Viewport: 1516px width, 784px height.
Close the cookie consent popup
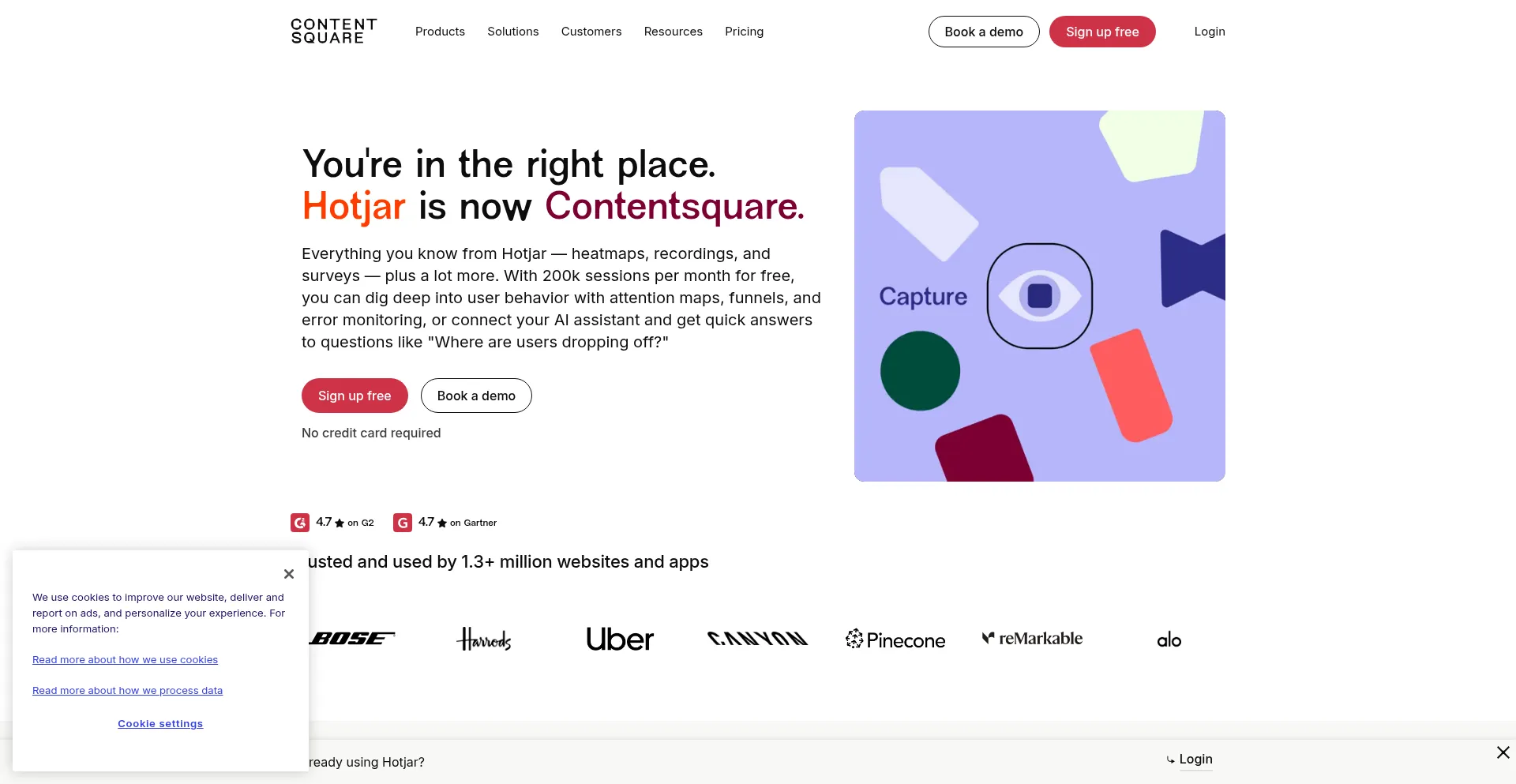pos(289,574)
